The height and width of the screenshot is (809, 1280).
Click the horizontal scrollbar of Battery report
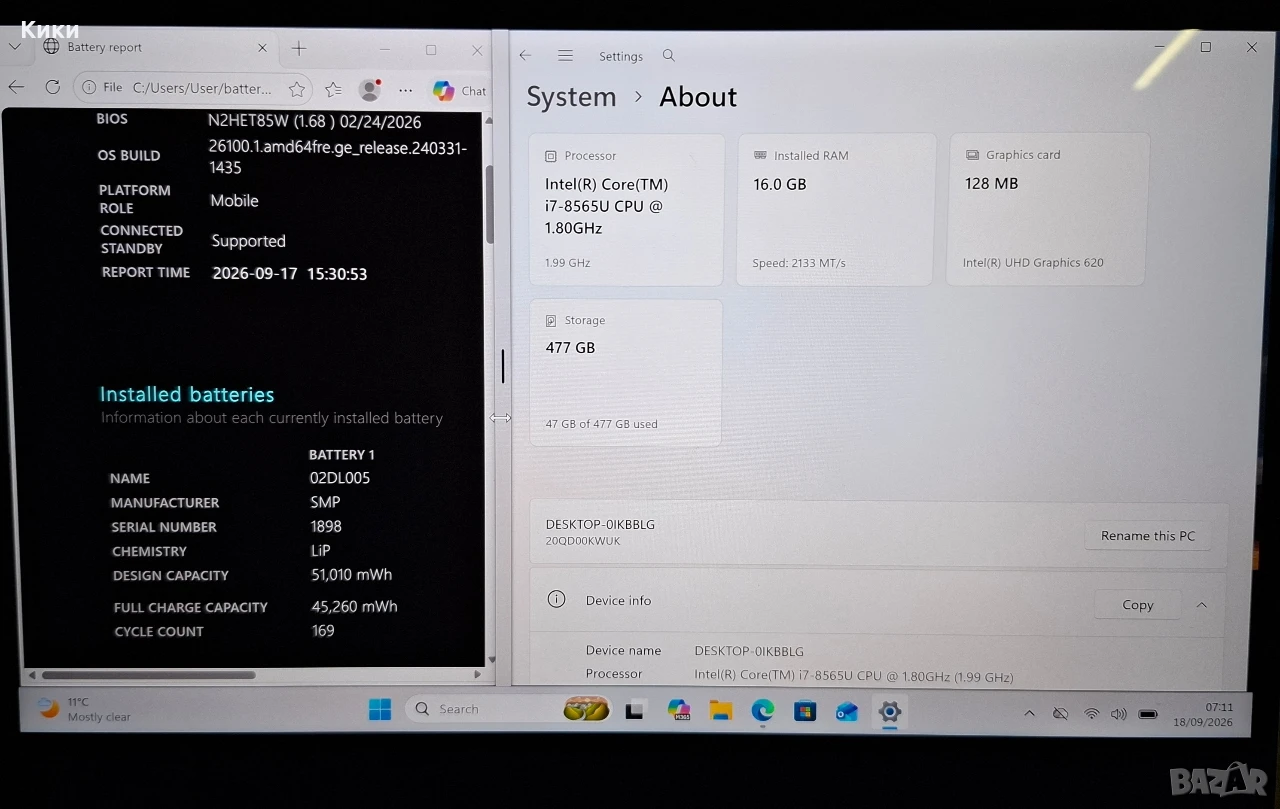pos(148,675)
